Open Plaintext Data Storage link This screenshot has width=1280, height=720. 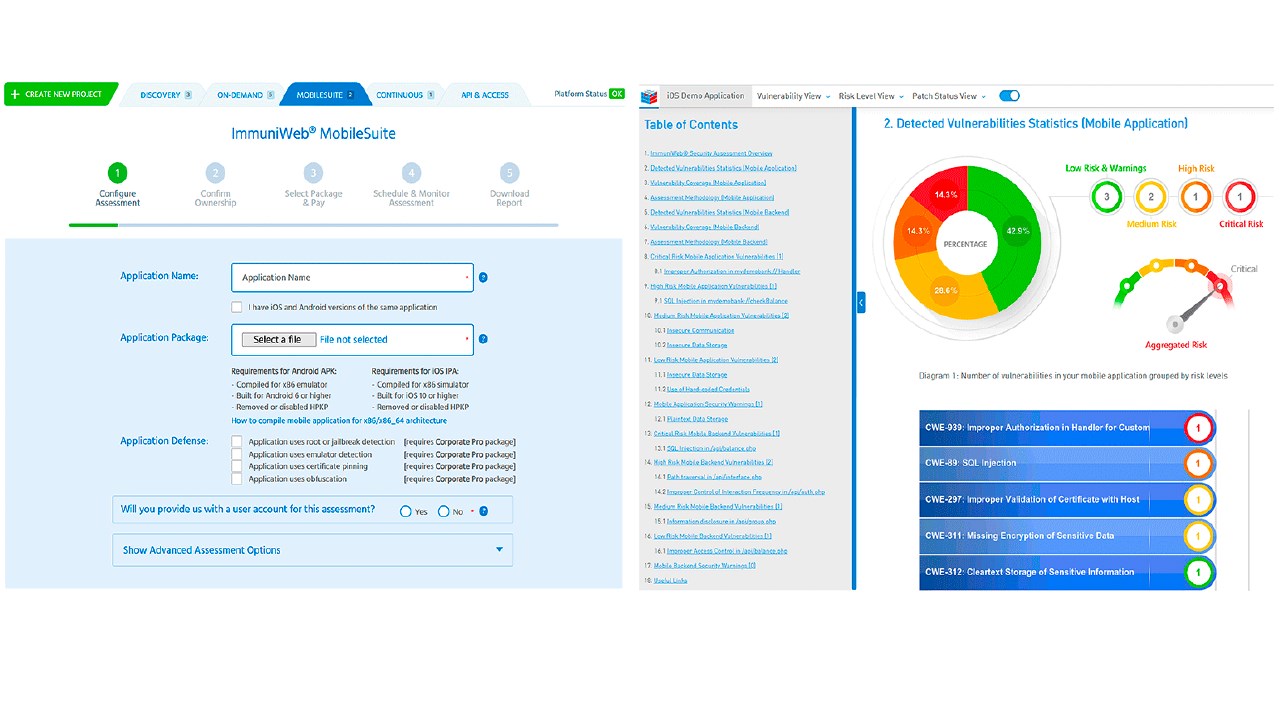point(697,418)
